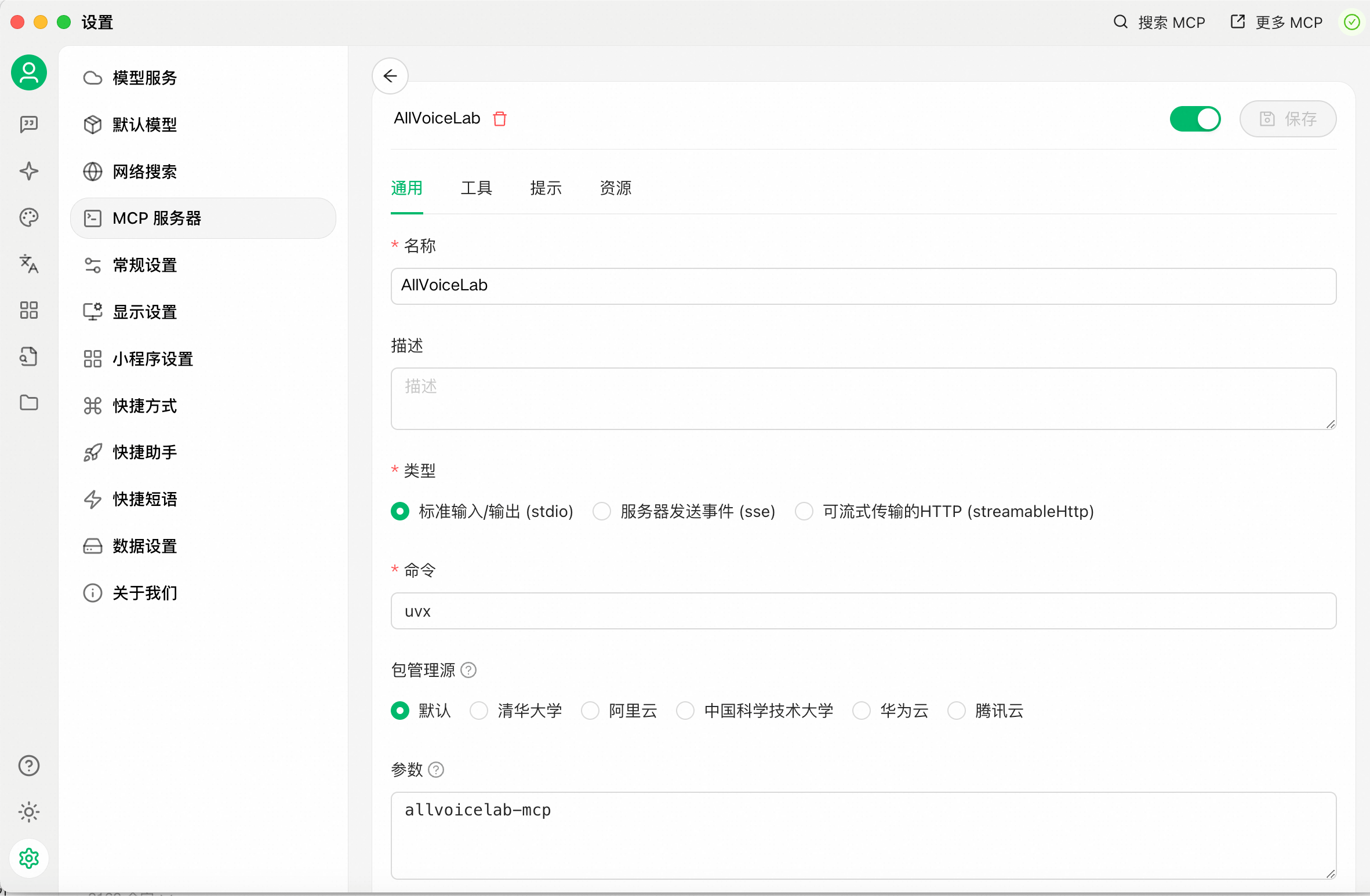This screenshot has width=1370, height=896.
Task: Open the folder files icon in sidebar
Action: tap(28, 403)
